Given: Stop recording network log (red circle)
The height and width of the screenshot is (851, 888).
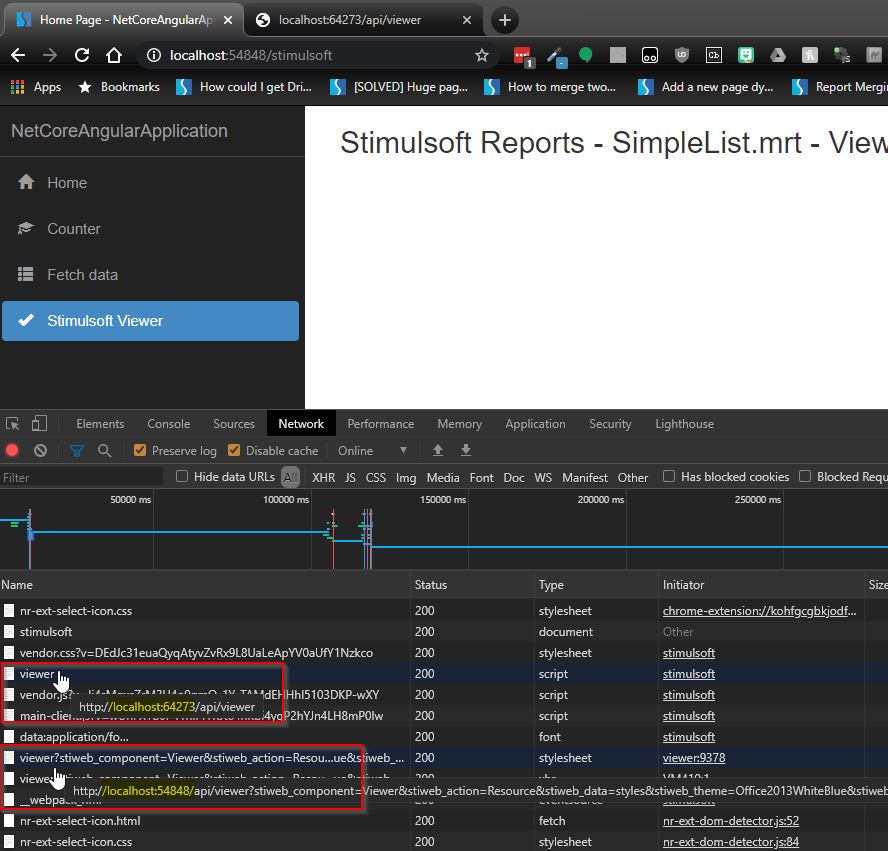Looking at the screenshot, I should coord(12,450).
